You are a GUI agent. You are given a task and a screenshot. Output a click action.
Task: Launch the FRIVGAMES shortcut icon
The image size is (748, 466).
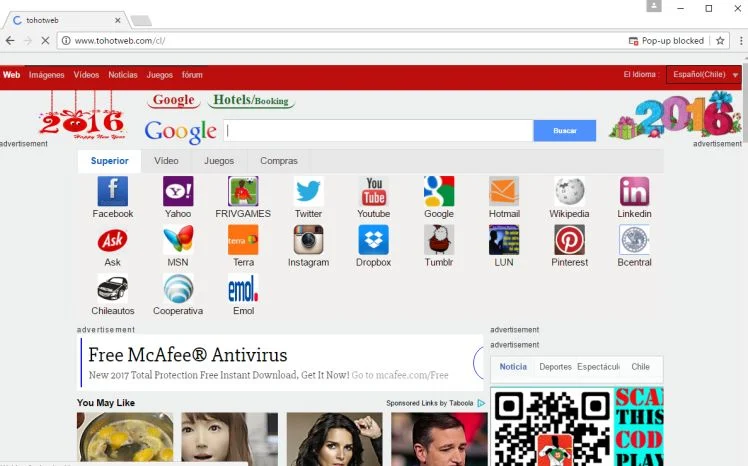[243, 191]
